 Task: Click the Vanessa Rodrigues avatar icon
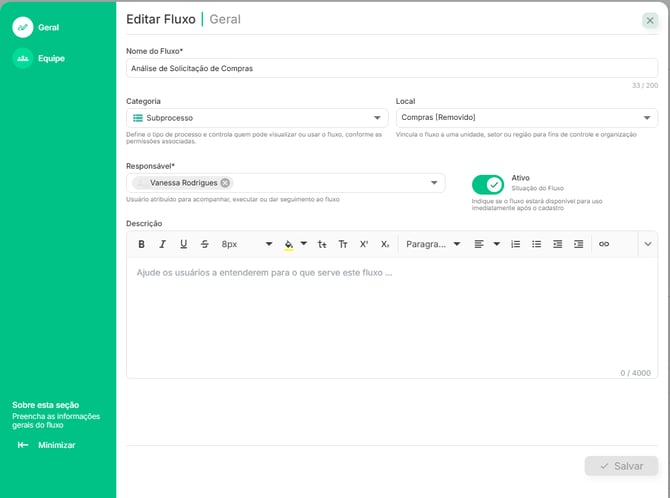140,183
